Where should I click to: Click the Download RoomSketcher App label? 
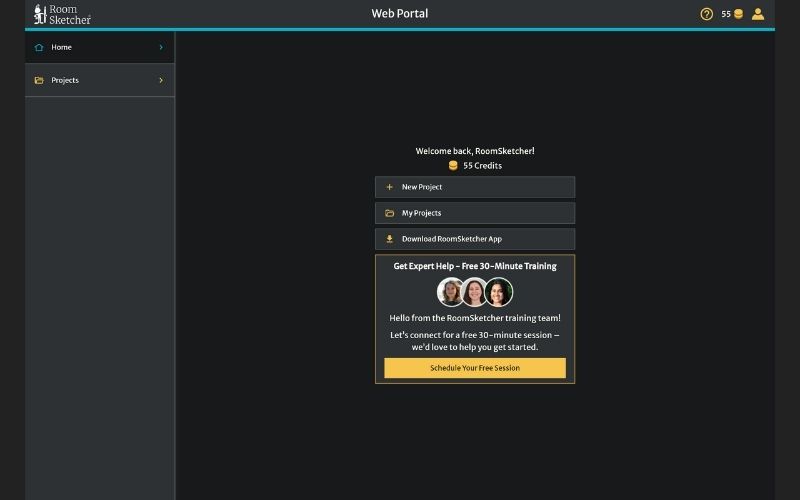click(x=451, y=239)
